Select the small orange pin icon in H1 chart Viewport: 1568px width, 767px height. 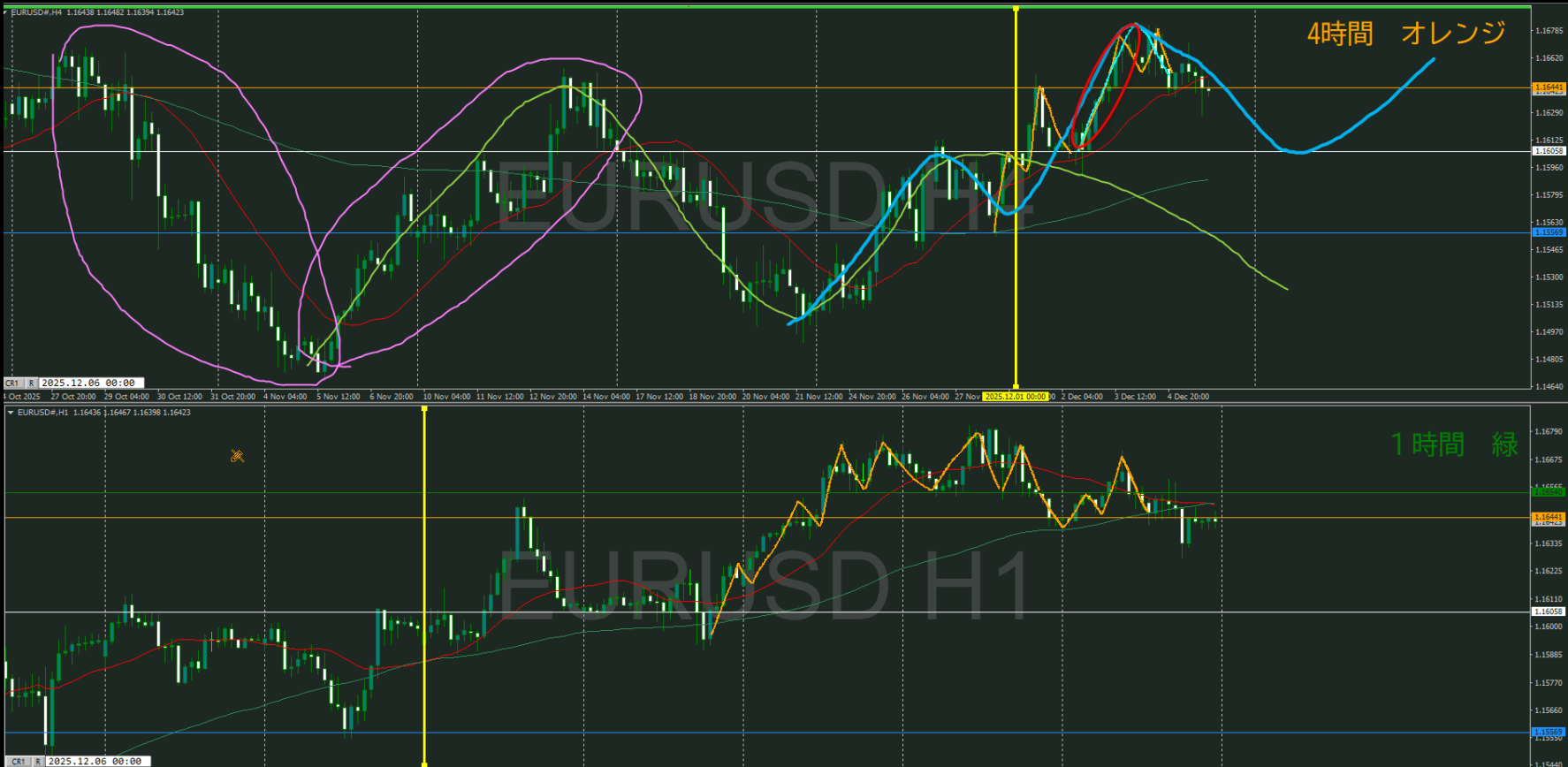pos(237,456)
